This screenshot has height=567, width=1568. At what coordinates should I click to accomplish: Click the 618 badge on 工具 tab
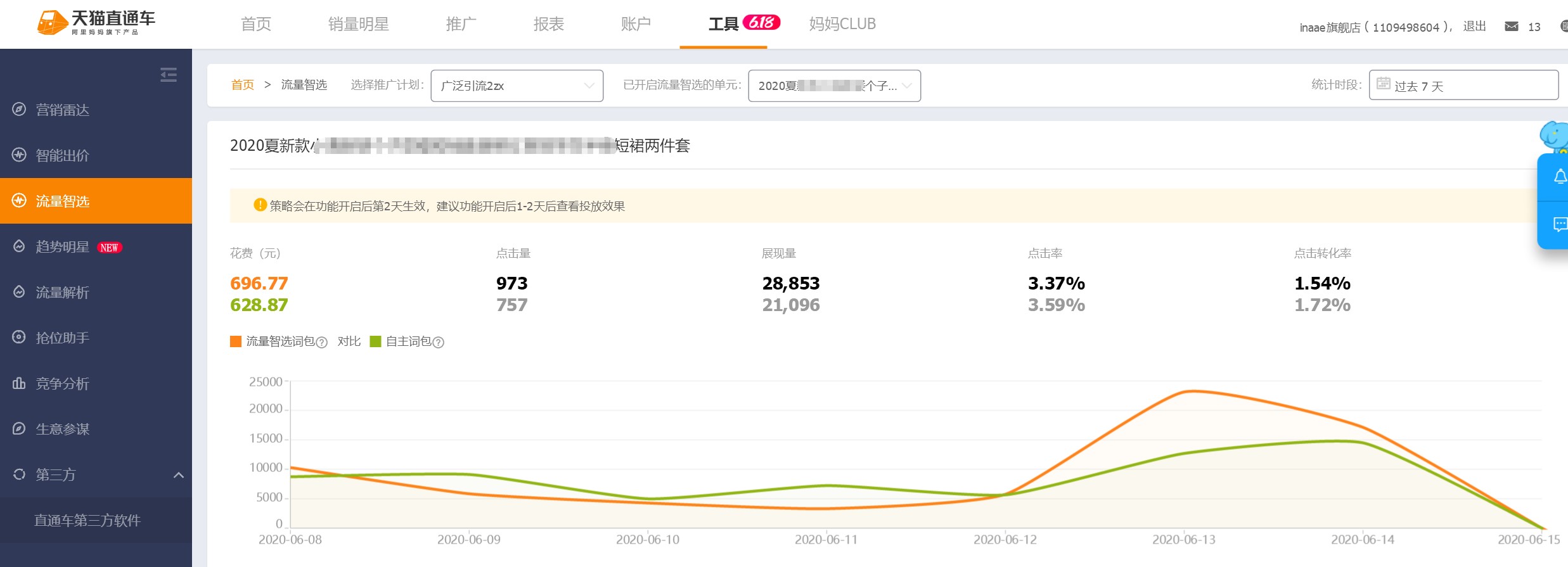click(x=761, y=22)
